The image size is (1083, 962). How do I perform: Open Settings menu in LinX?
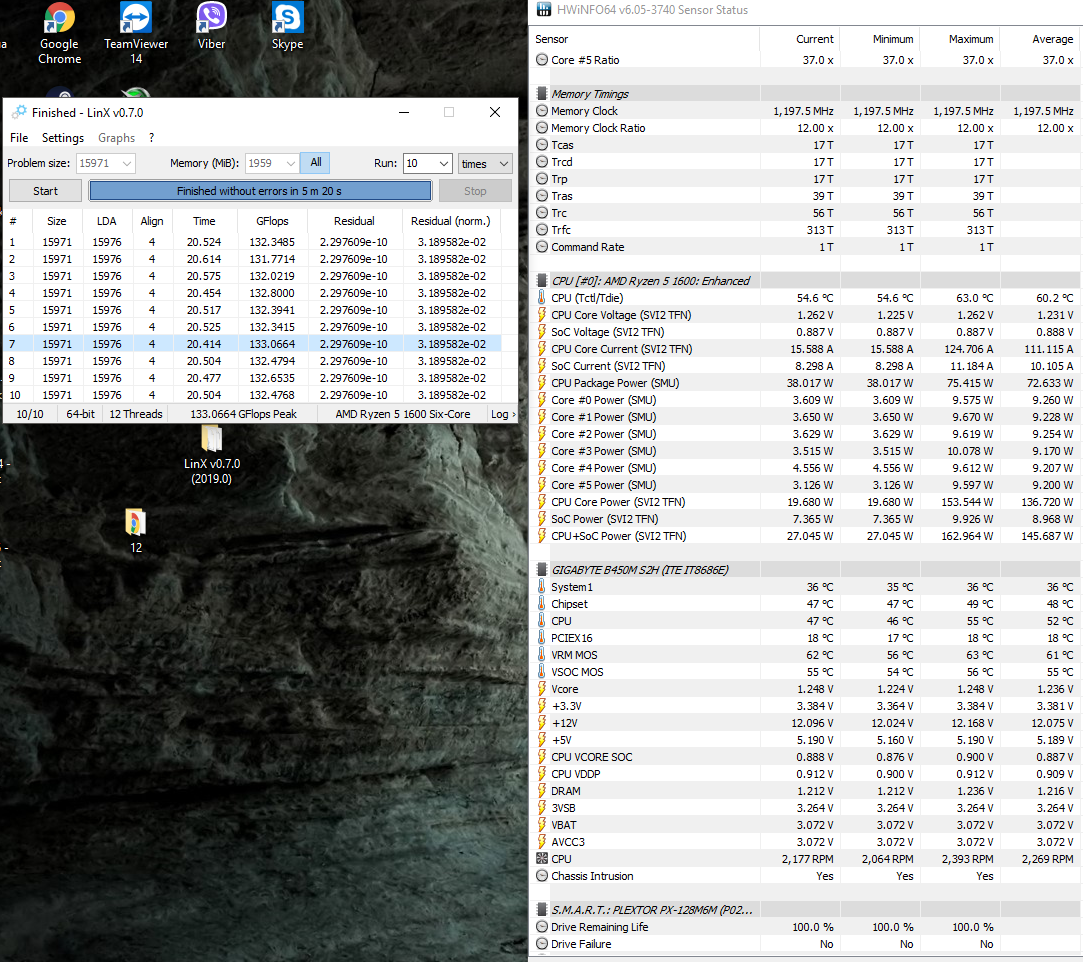point(63,137)
